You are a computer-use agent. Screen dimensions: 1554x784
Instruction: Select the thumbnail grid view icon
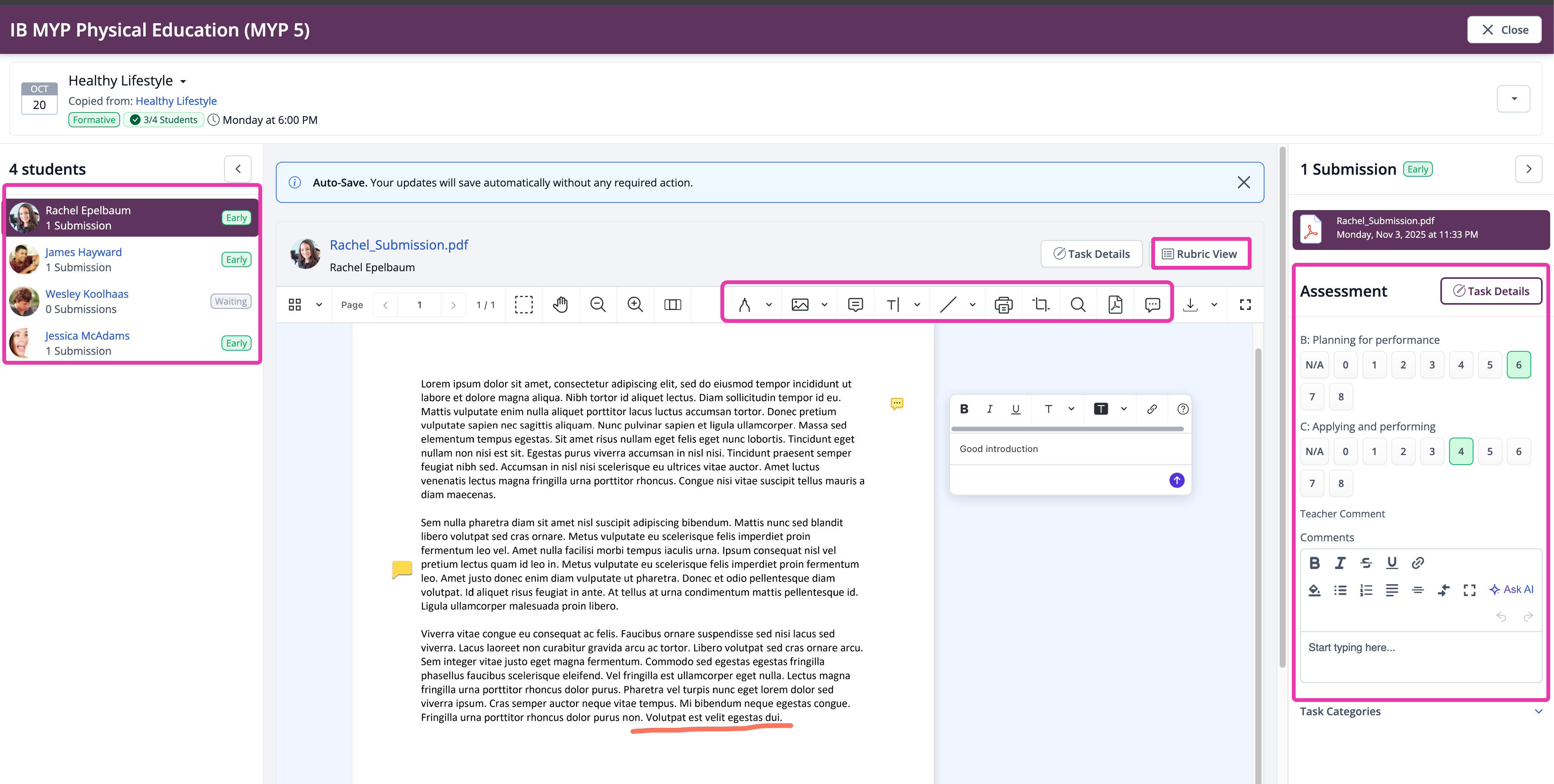pyautogui.click(x=294, y=305)
